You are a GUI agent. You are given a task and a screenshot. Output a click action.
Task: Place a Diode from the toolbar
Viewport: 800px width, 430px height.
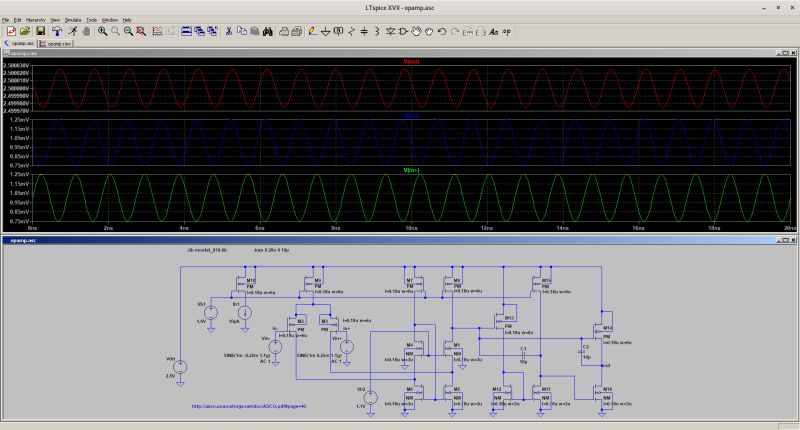(x=390, y=32)
